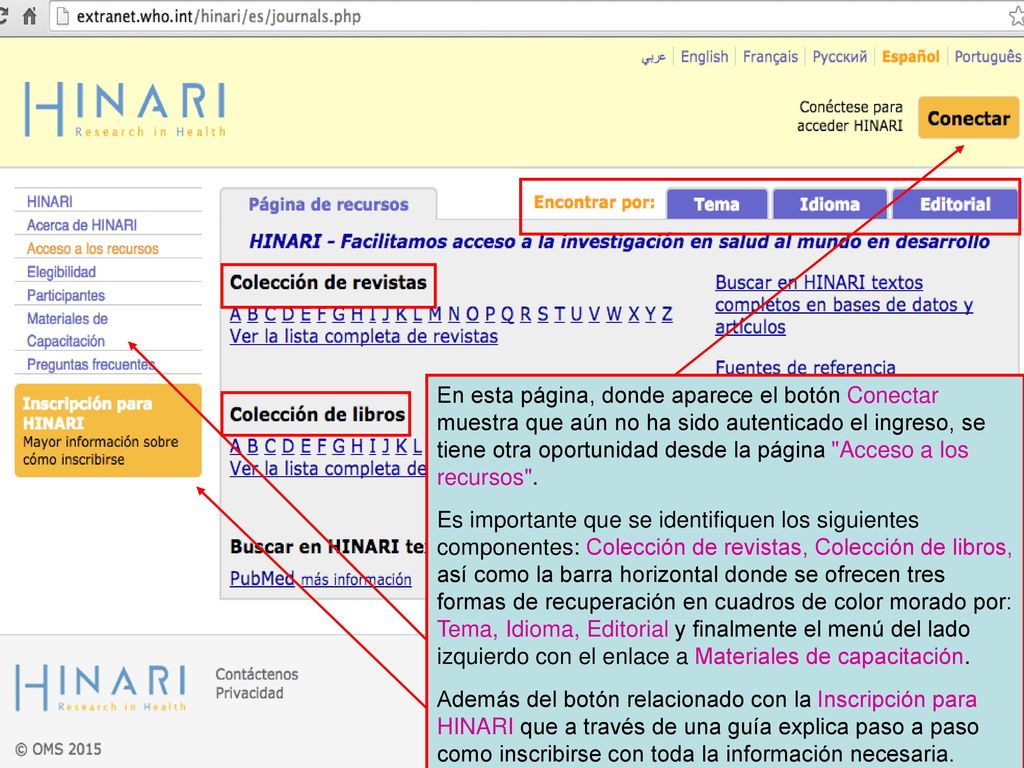Click the HINARI logo in footer
Screen dimensions: 1024x768
coord(101,688)
